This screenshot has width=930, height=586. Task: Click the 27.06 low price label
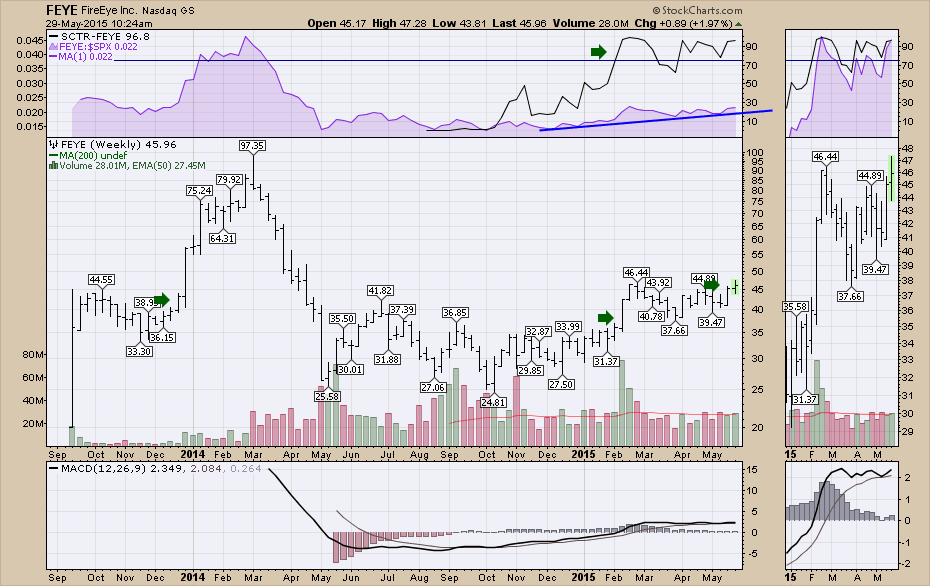(x=433, y=387)
